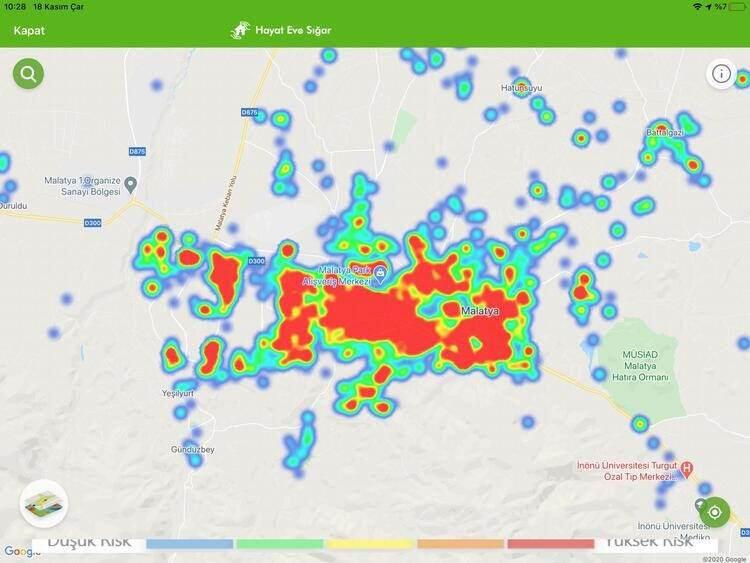Open the map search magnifier
This screenshot has width=750, height=563.
click(28, 73)
